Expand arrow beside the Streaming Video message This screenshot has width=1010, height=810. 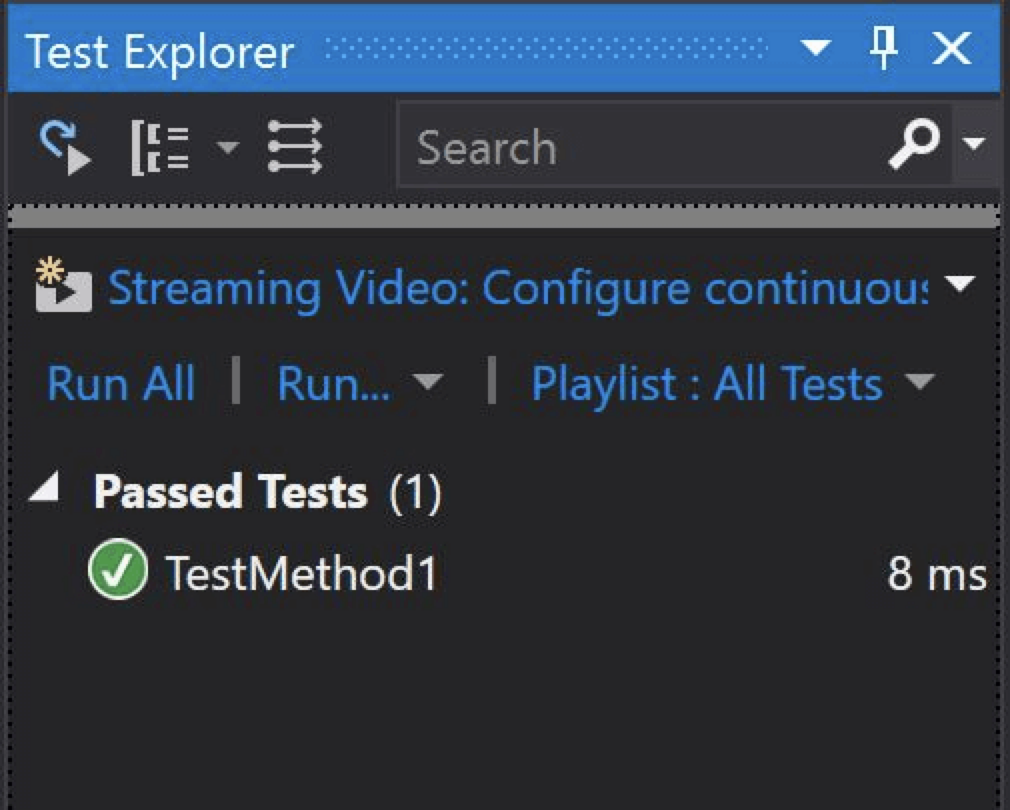click(961, 285)
